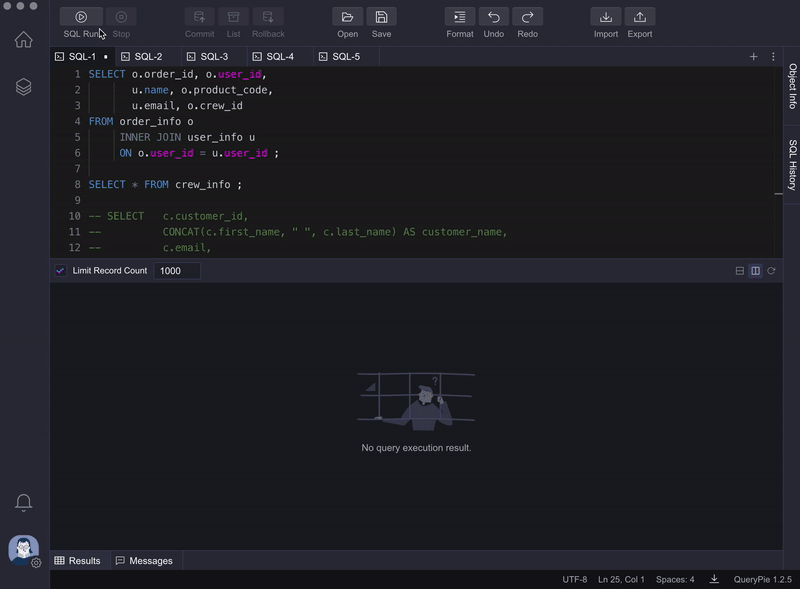Viewport: 800px width, 589px height.
Task: Click the record limit input showing 1000
Action: 177,270
